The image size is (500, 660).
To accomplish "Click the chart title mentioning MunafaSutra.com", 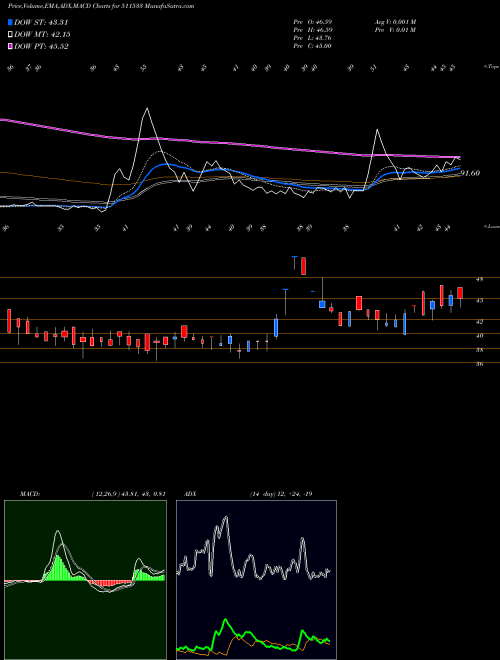I will [101, 6].
